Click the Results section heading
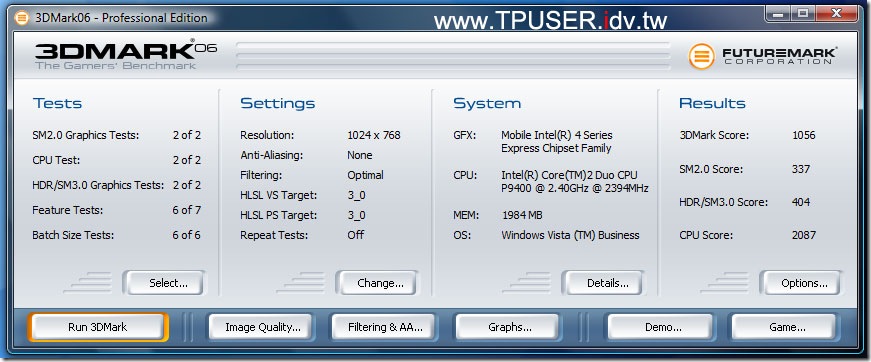This screenshot has height=362, width=871. click(712, 103)
